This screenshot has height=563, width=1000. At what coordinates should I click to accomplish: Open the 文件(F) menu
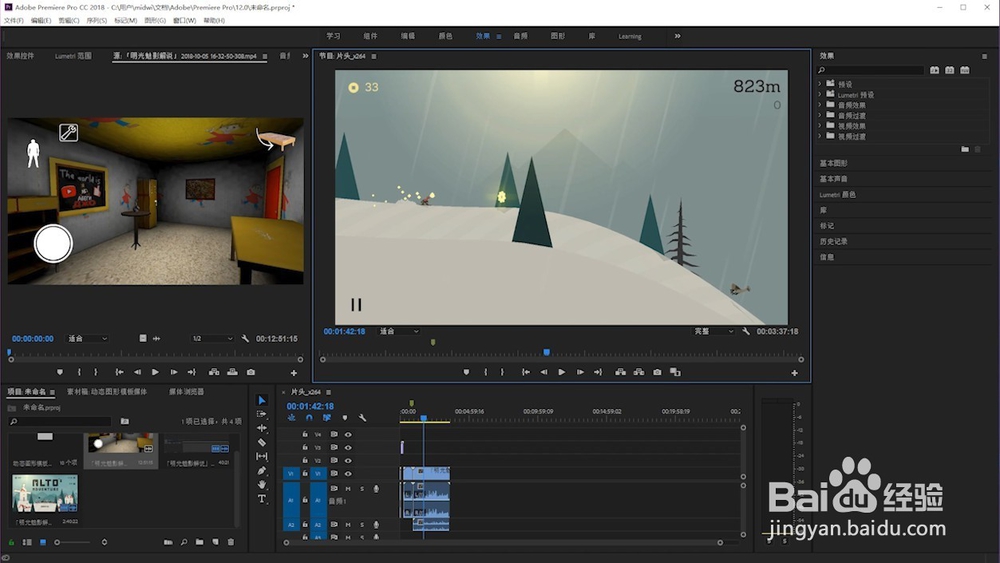[13, 20]
